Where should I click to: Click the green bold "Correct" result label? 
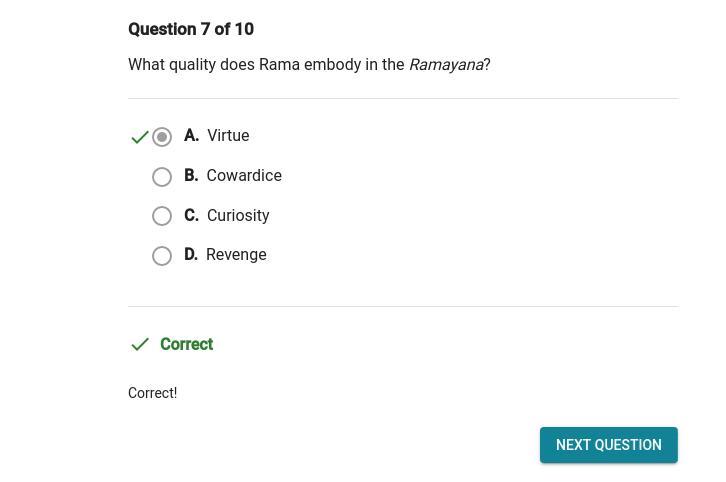click(x=186, y=345)
